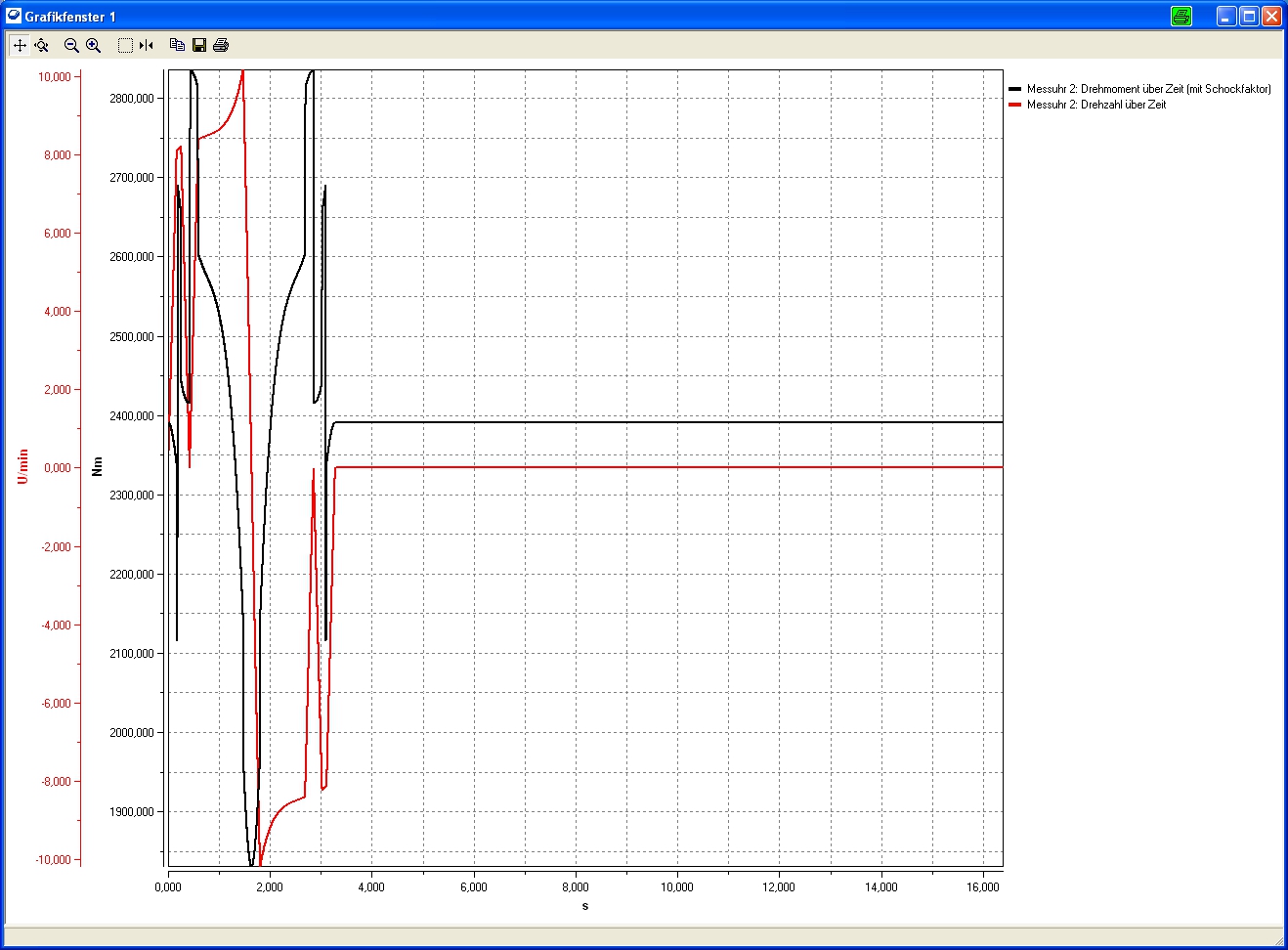Click the Grafikfenster 1 window icon
The image size is (1288, 950).
(x=14, y=16)
